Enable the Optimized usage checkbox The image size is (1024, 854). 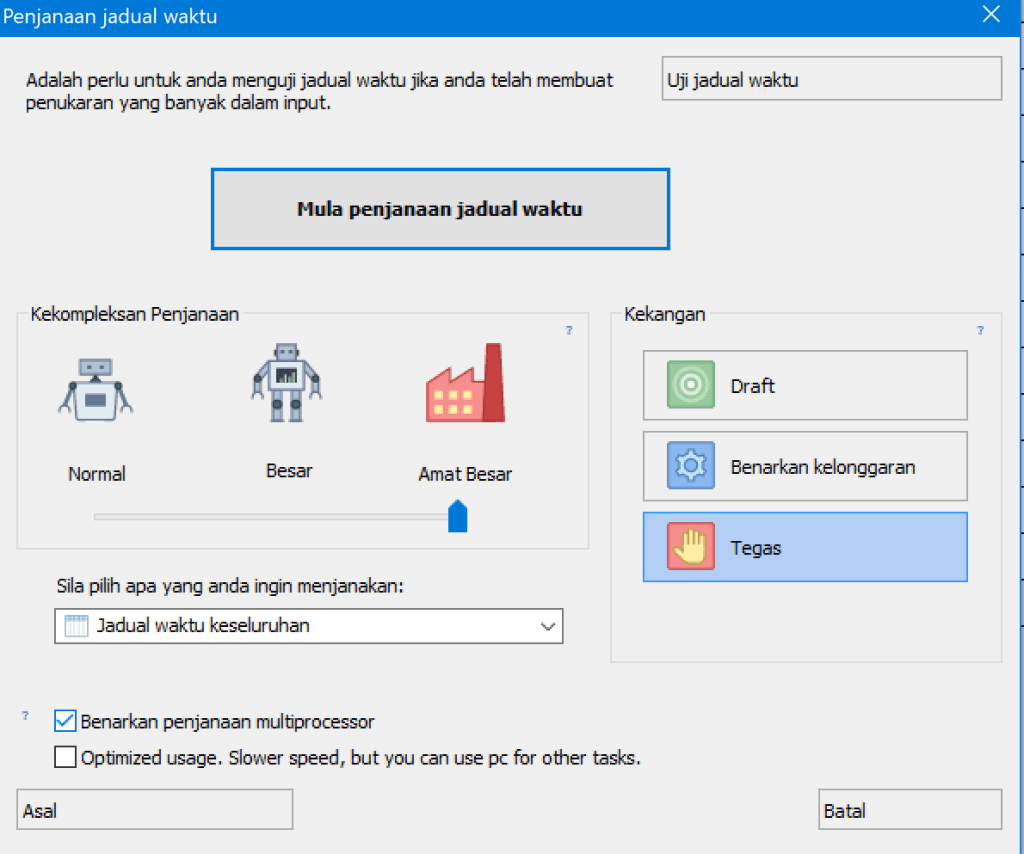(x=65, y=758)
